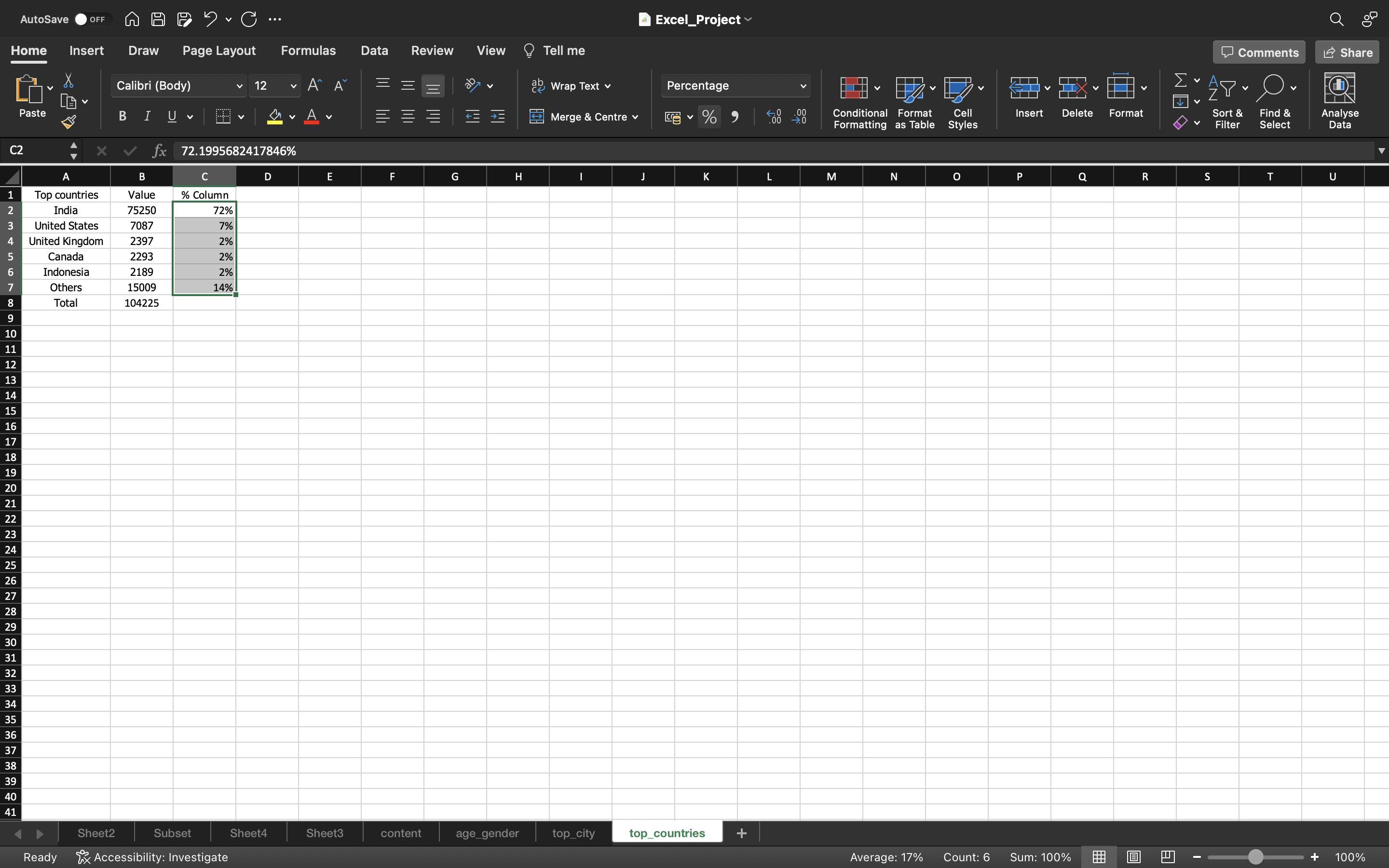Apply Comma Style number format

click(735, 117)
